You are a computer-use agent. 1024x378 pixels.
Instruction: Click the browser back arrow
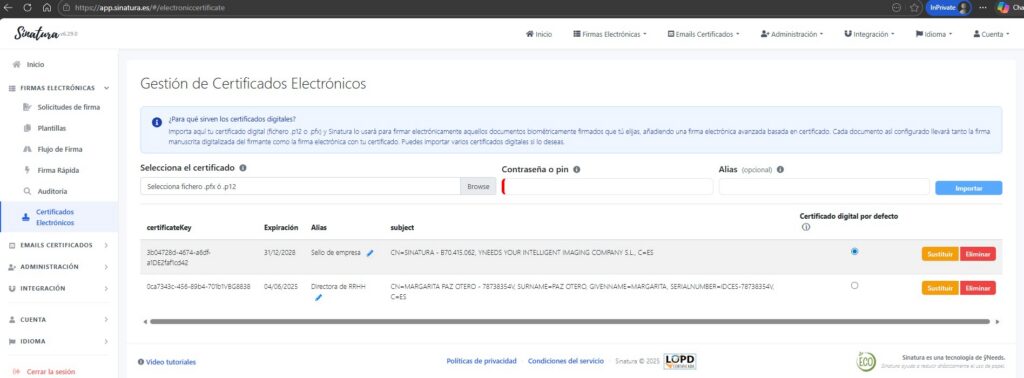click(x=8, y=7)
